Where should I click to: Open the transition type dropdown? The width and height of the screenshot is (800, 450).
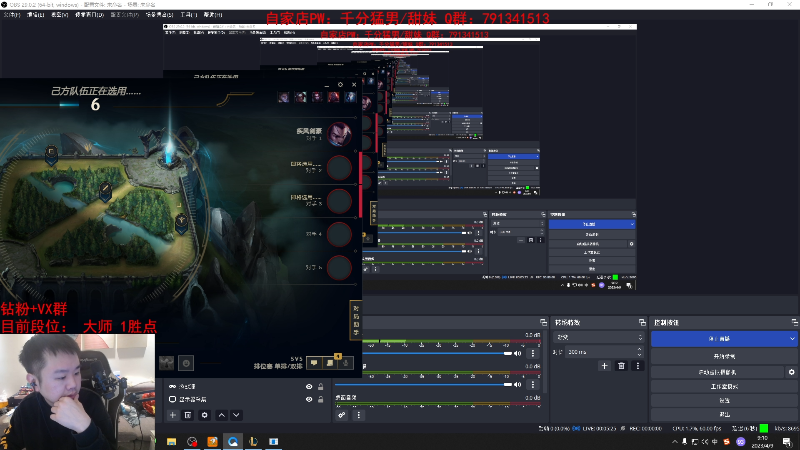click(x=598, y=337)
